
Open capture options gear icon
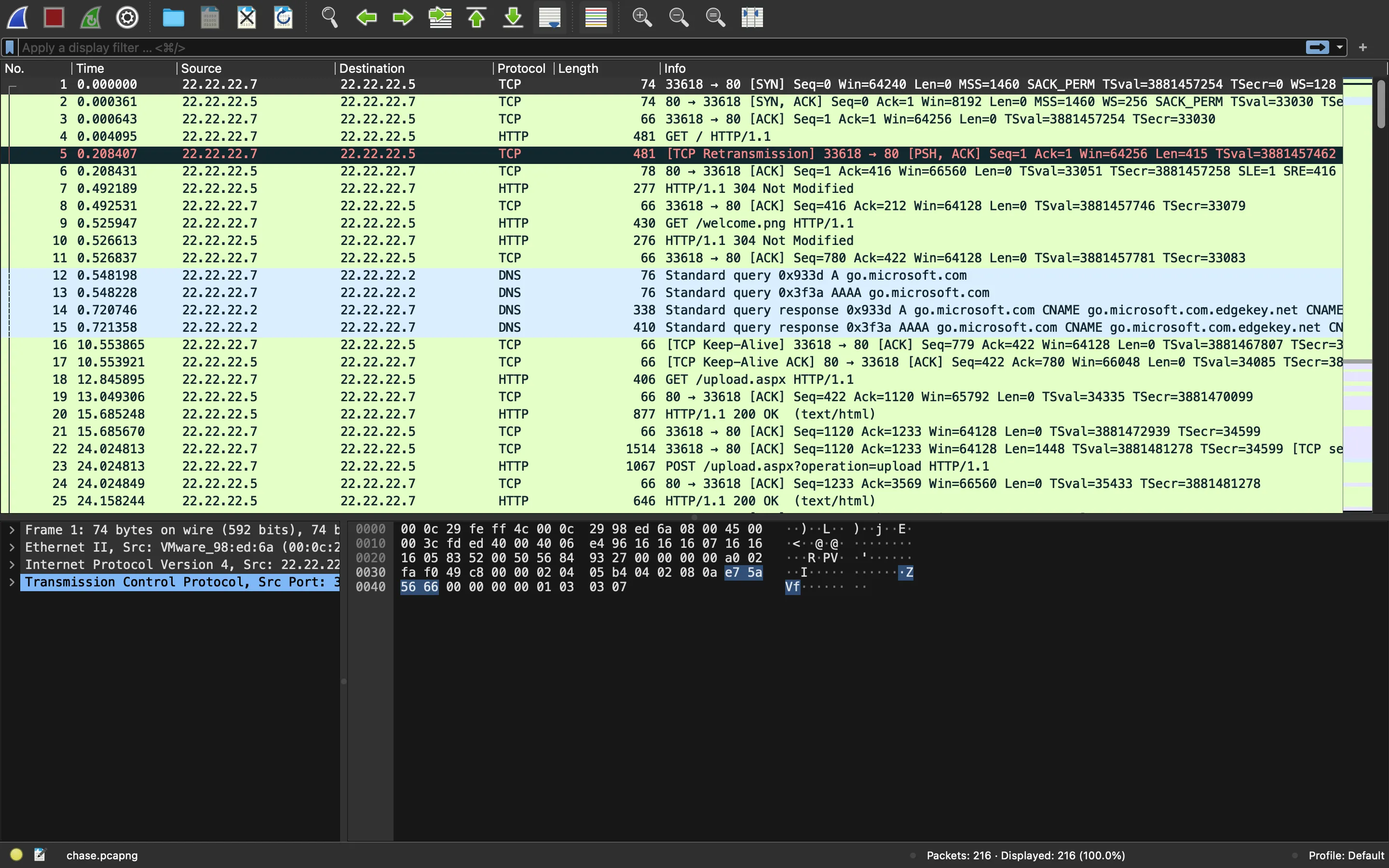(127, 17)
